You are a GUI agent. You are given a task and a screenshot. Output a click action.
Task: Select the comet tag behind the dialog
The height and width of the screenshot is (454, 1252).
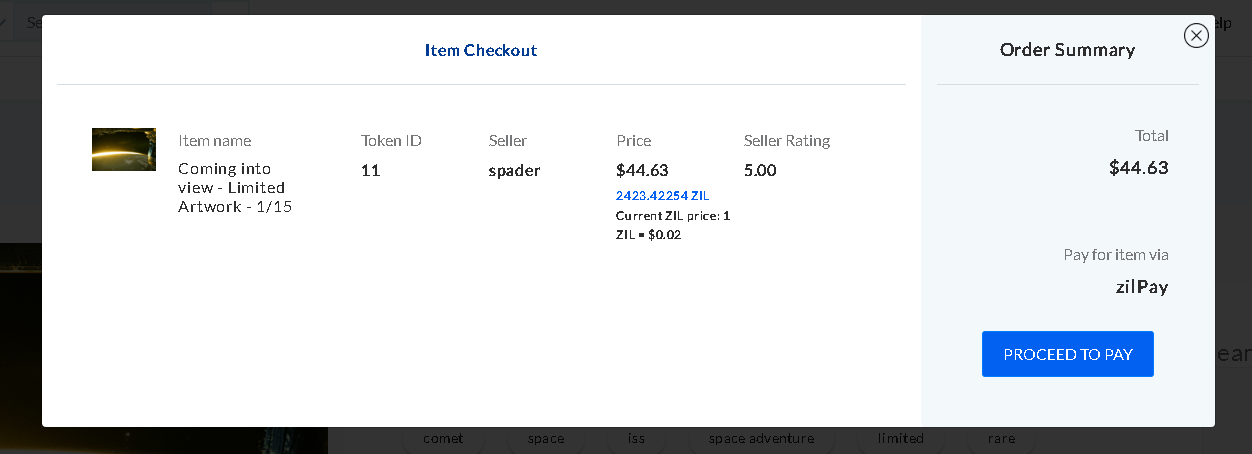pyautogui.click(x=443, y=438)
